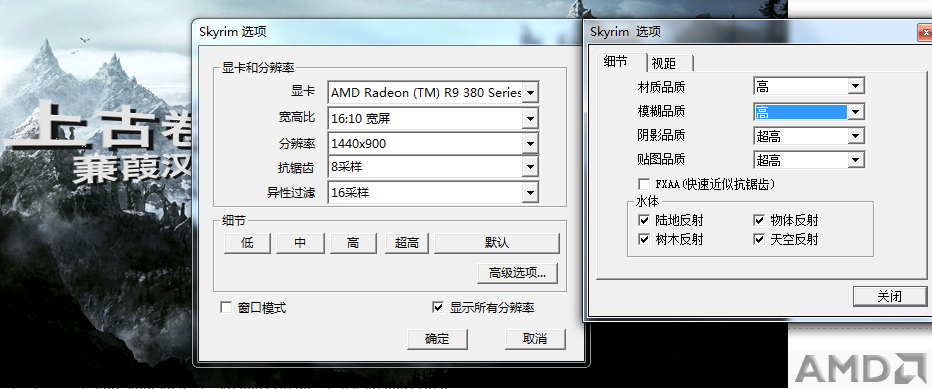
Task: Uncheck the 物体反射 checkbox
Action: 759,221
